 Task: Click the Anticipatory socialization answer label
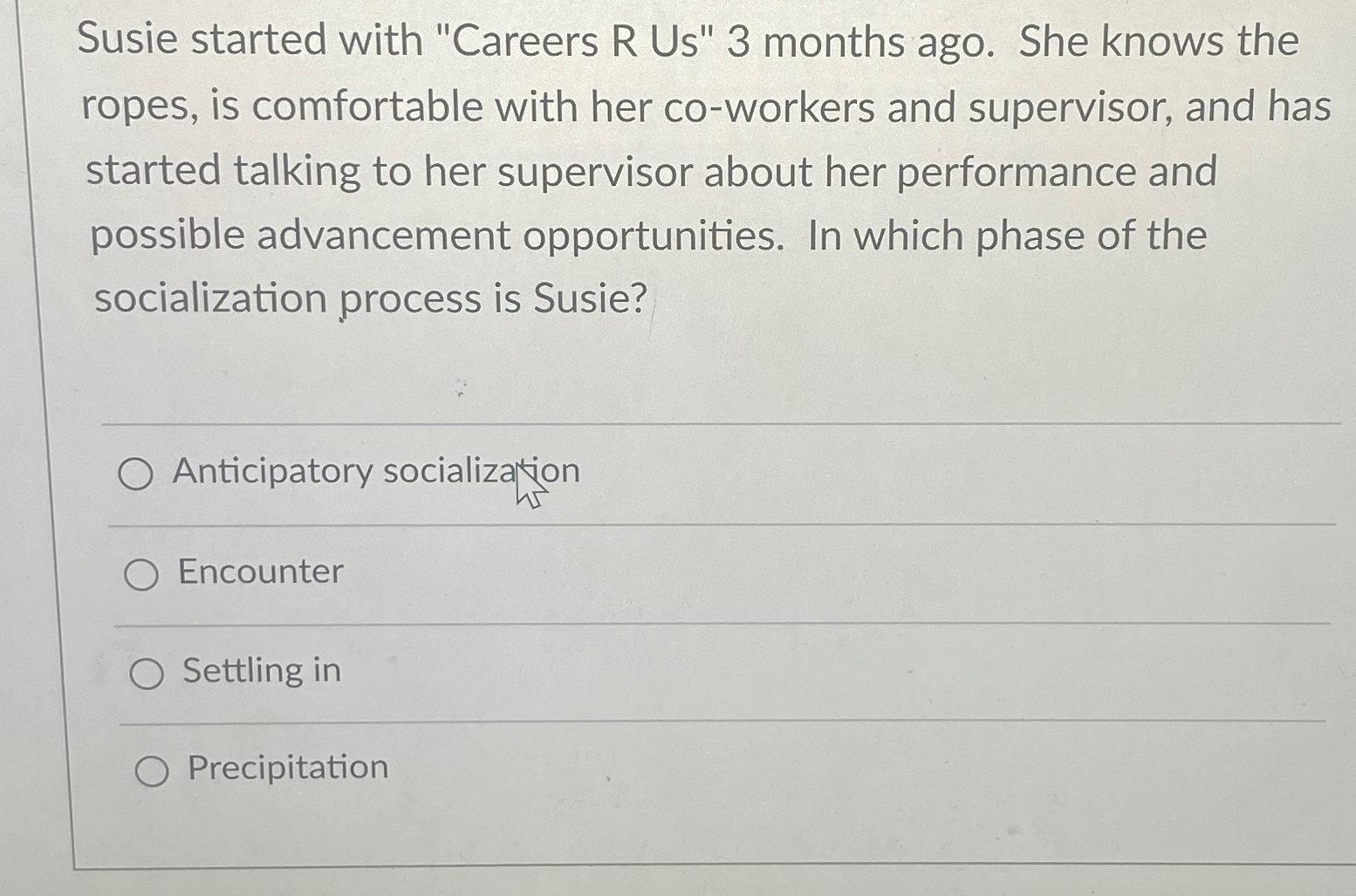377,472
